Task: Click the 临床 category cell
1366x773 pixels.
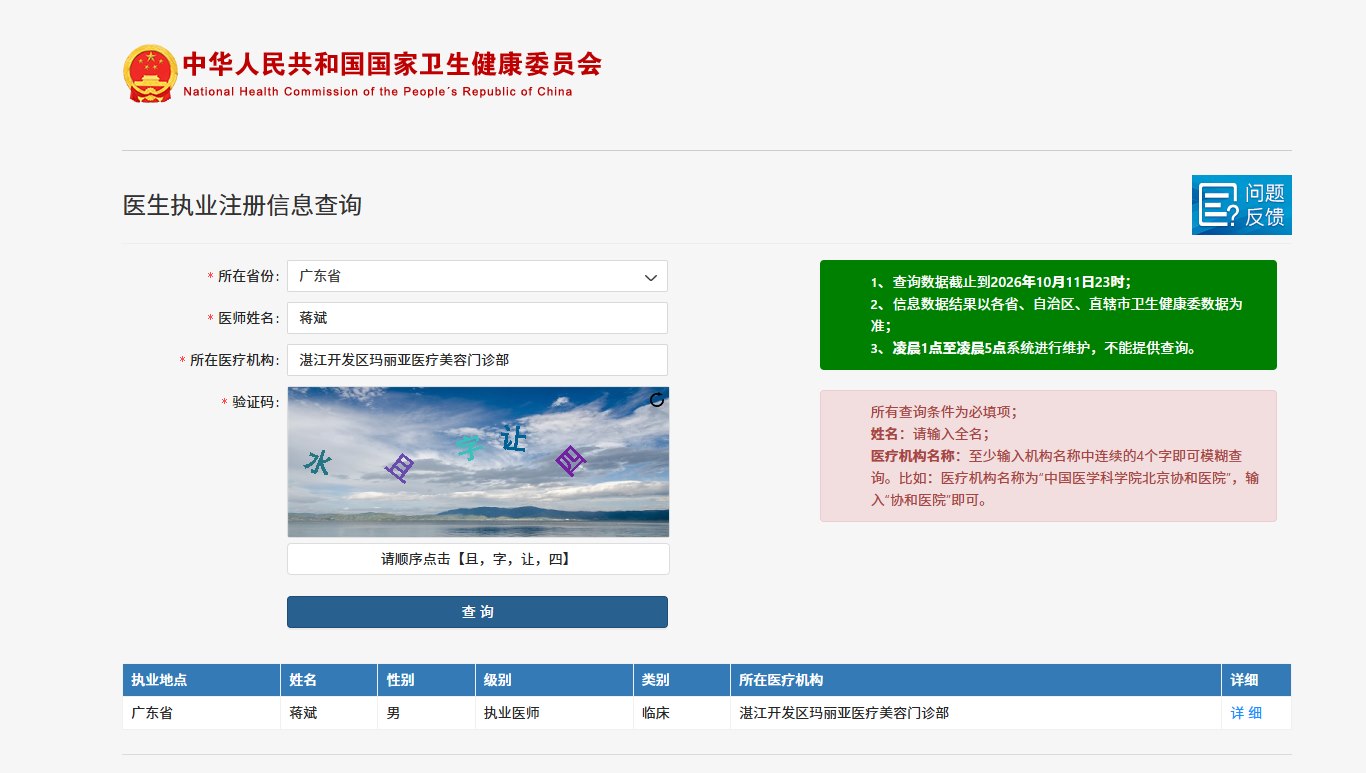Action: point(681,713)
